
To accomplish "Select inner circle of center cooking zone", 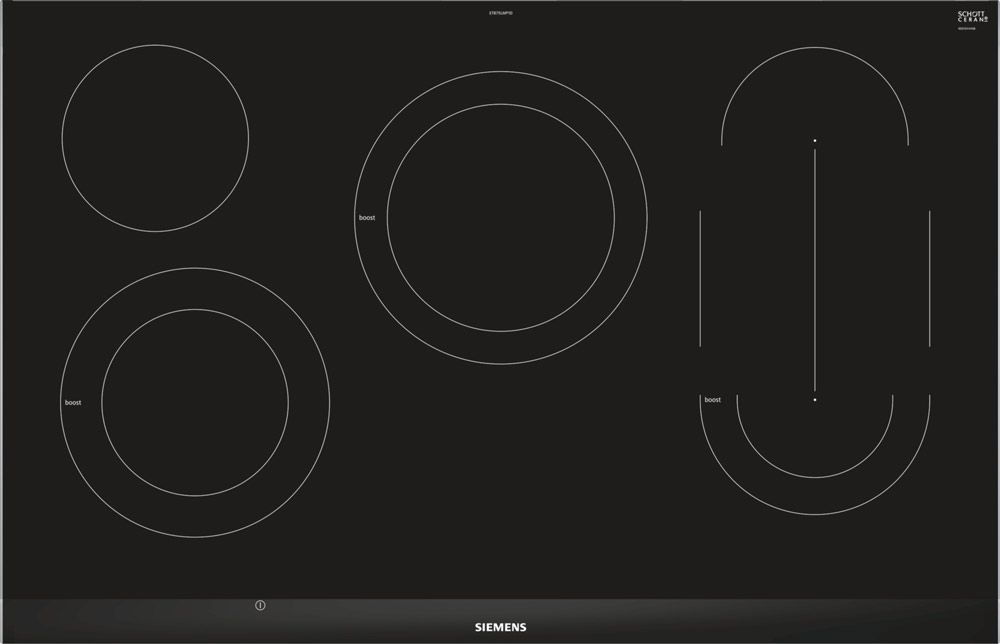I will [501, 217].
